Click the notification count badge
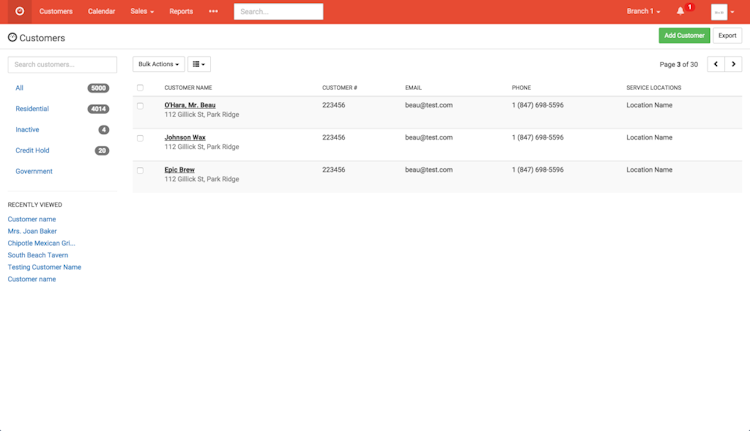 pos(690,7)
